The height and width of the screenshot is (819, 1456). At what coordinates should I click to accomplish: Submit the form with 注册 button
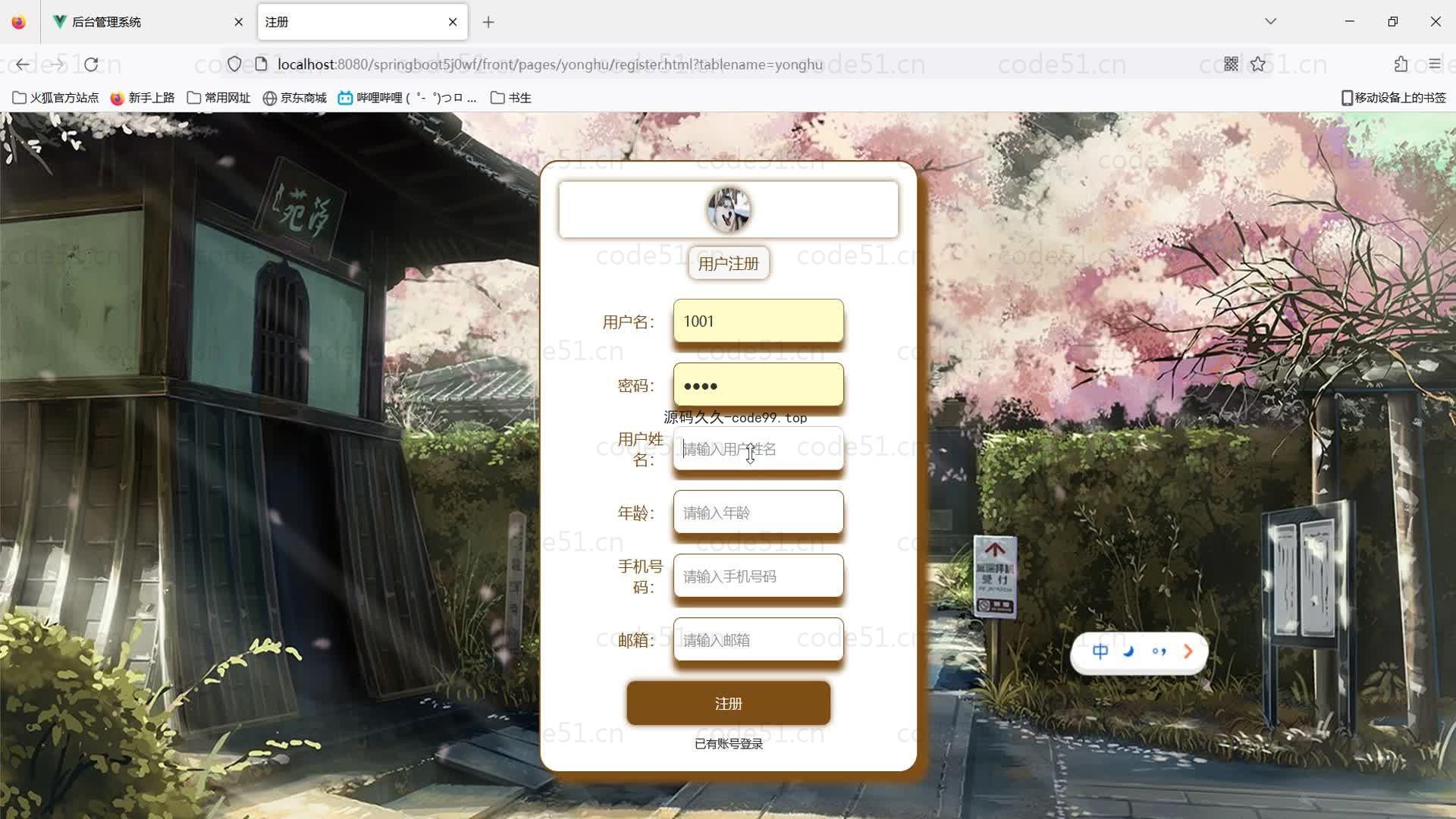[x=729, y=704]
